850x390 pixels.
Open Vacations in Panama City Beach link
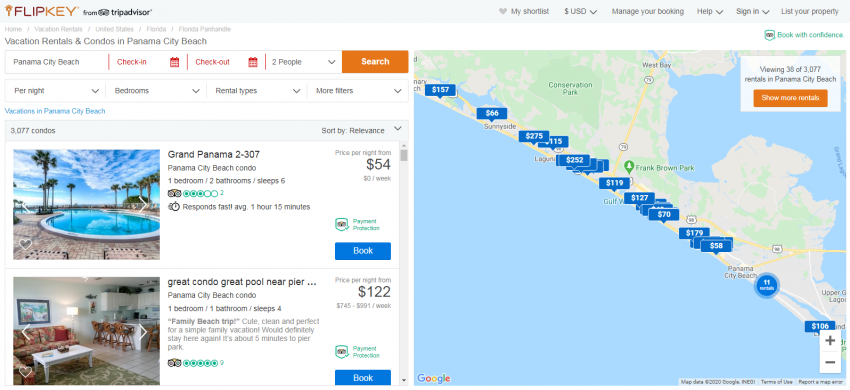pyautogui.click(x=55, y=111)
